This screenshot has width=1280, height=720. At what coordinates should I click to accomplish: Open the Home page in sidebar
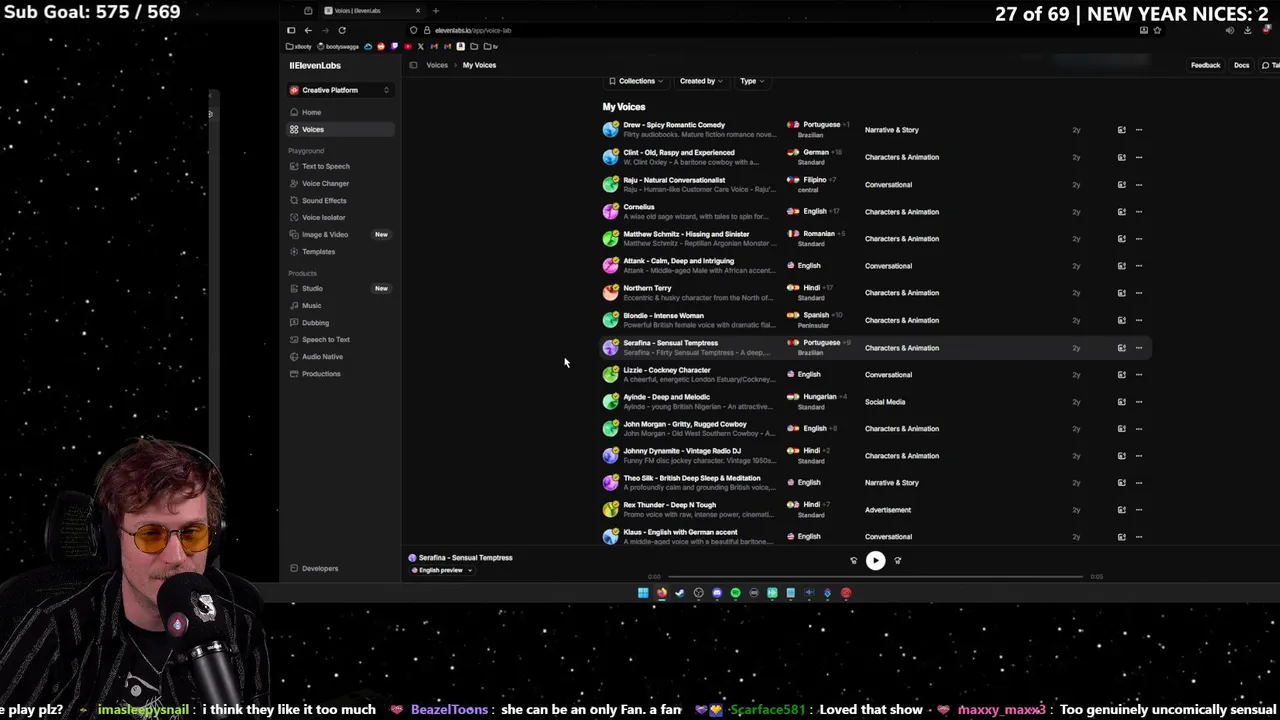pos(311,112)
